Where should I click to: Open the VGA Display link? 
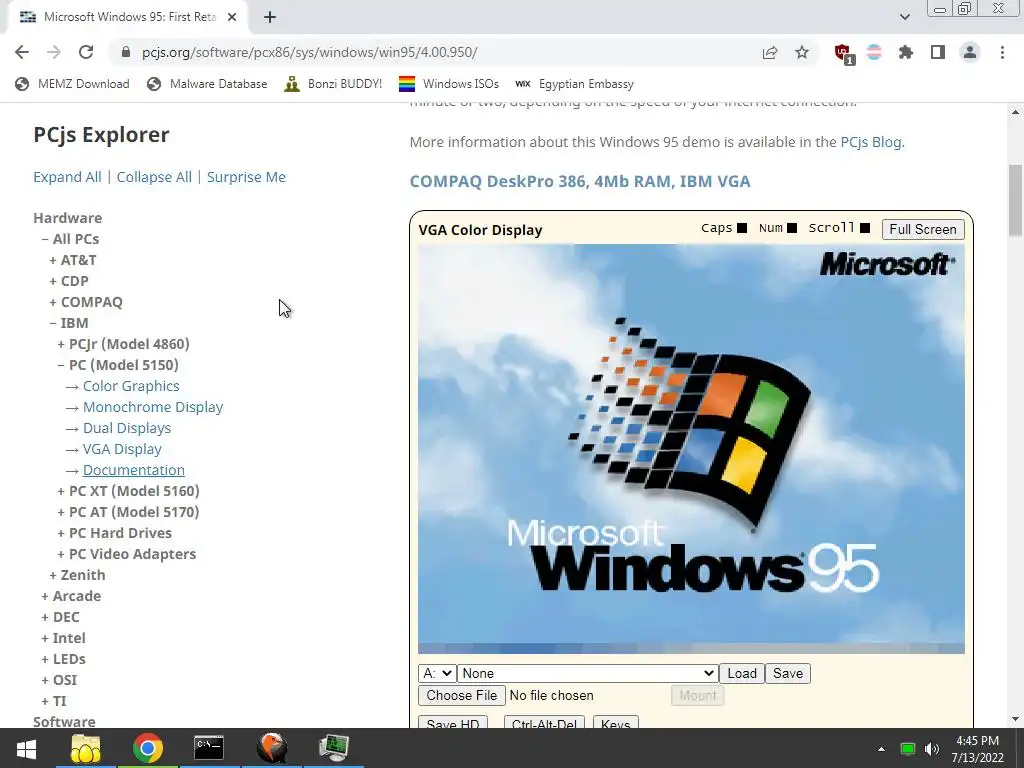(x=122, y=449)
